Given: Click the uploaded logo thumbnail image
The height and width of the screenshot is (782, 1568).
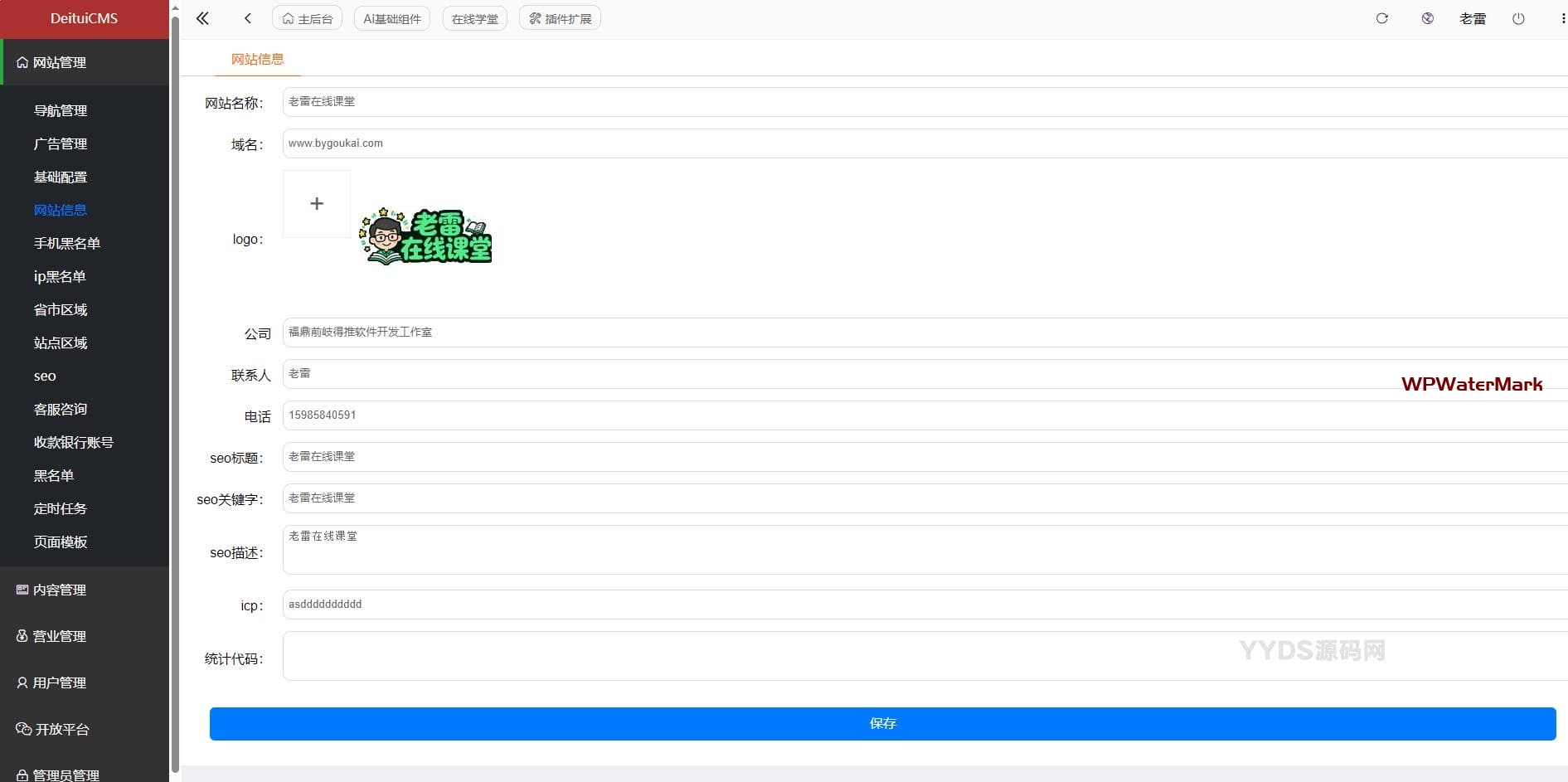Looking at the screenshot, I should 426,237.
